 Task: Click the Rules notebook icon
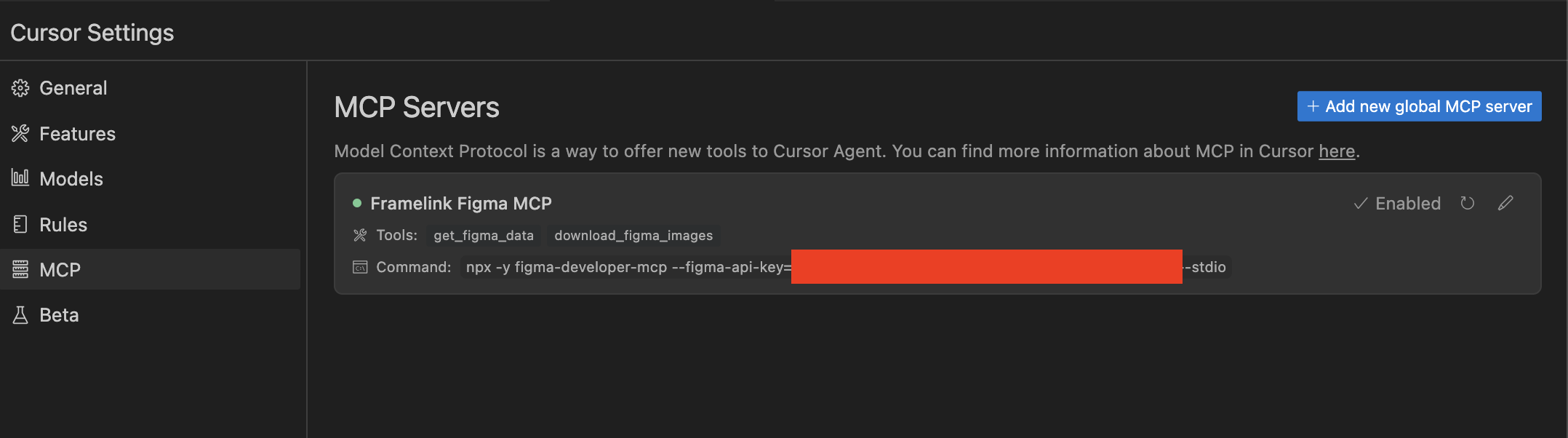point(20,224)
